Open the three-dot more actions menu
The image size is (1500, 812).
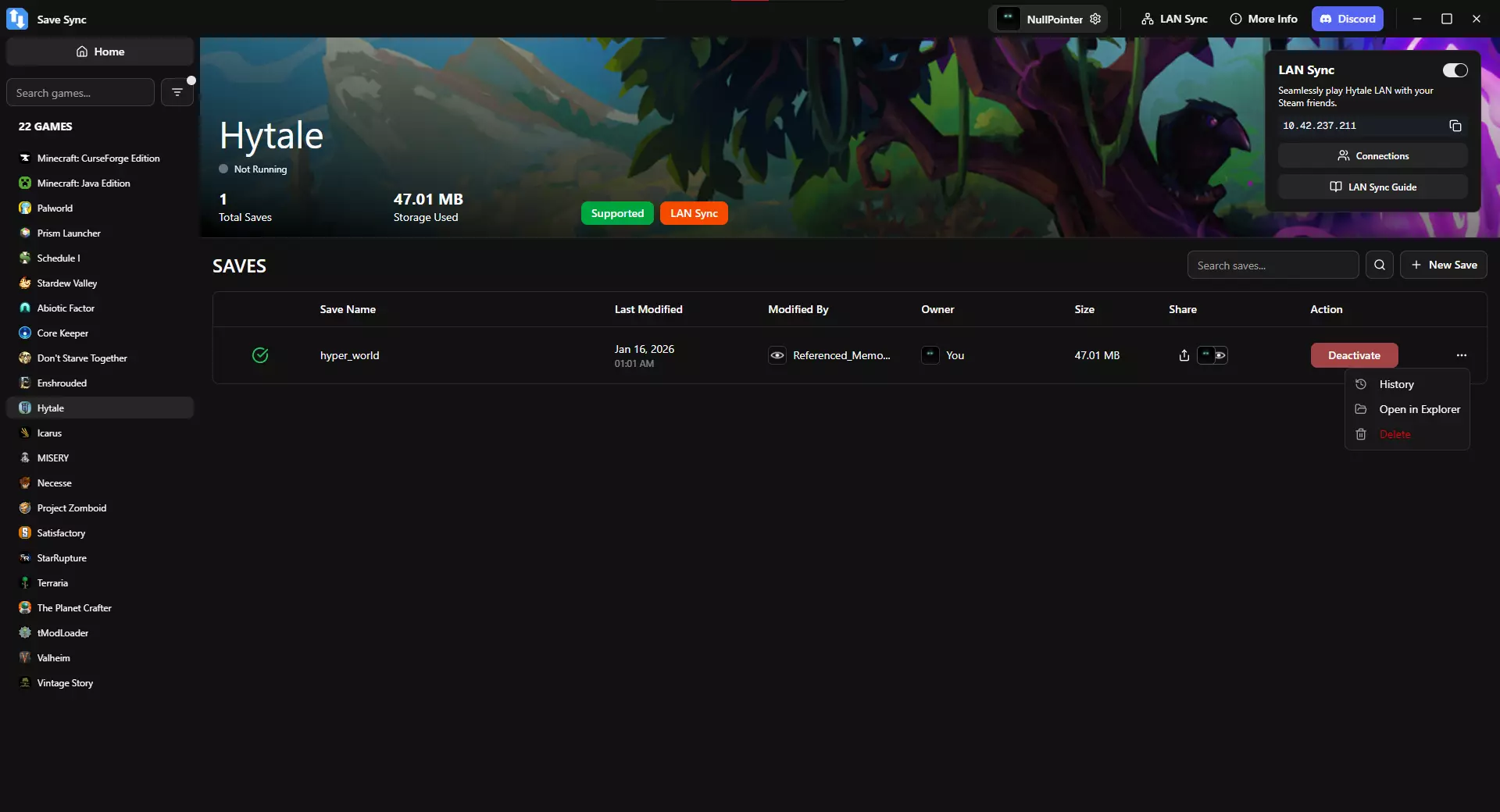coord(1461,355)
